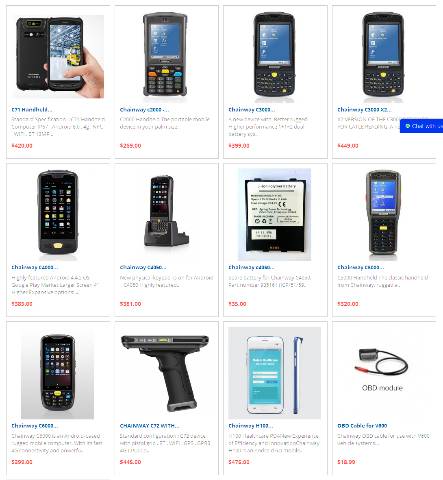Open the chat widget button
Screen dimensions: 443x480
pos(422,126)
